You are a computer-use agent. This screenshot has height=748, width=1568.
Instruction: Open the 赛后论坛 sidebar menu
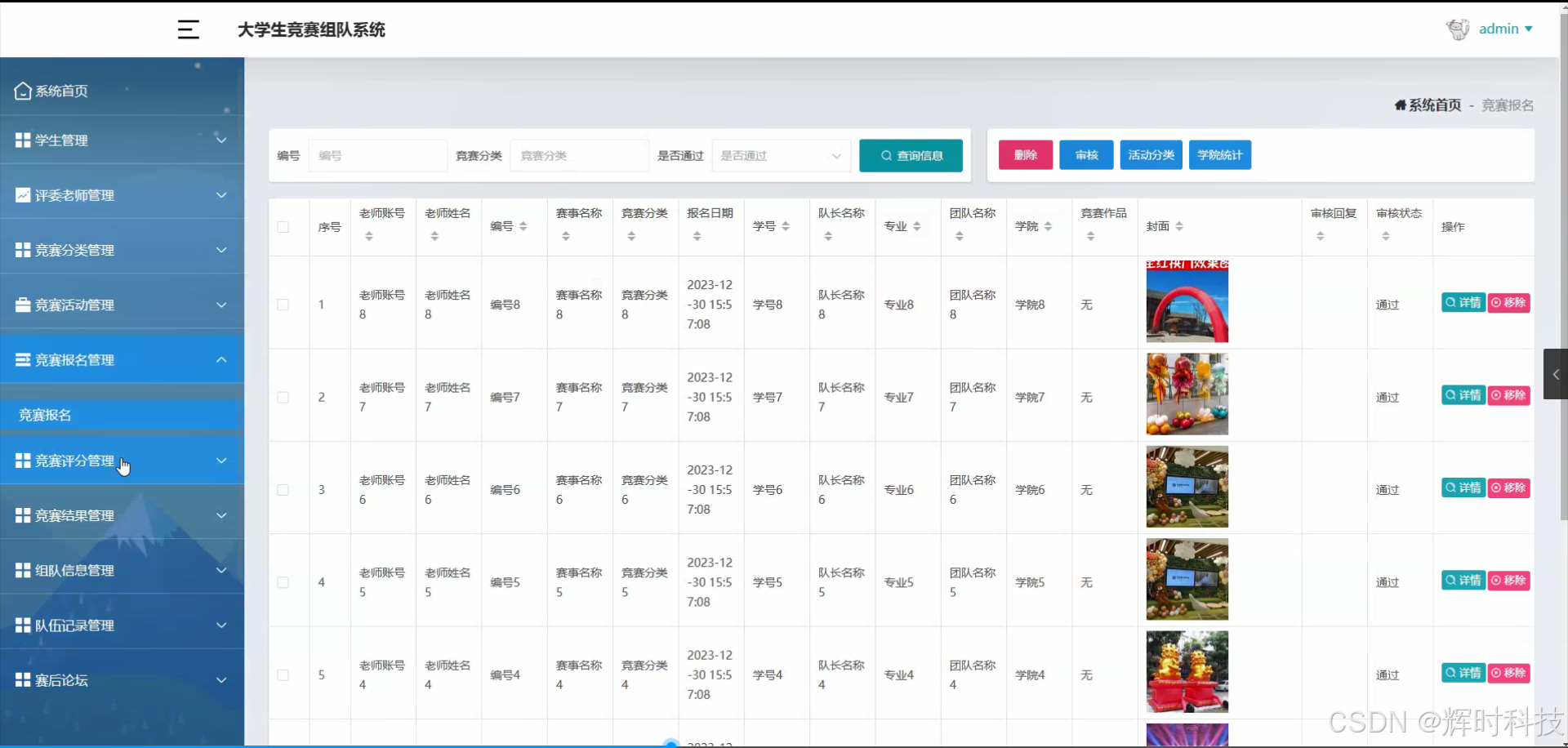click(x=122, y=680)
